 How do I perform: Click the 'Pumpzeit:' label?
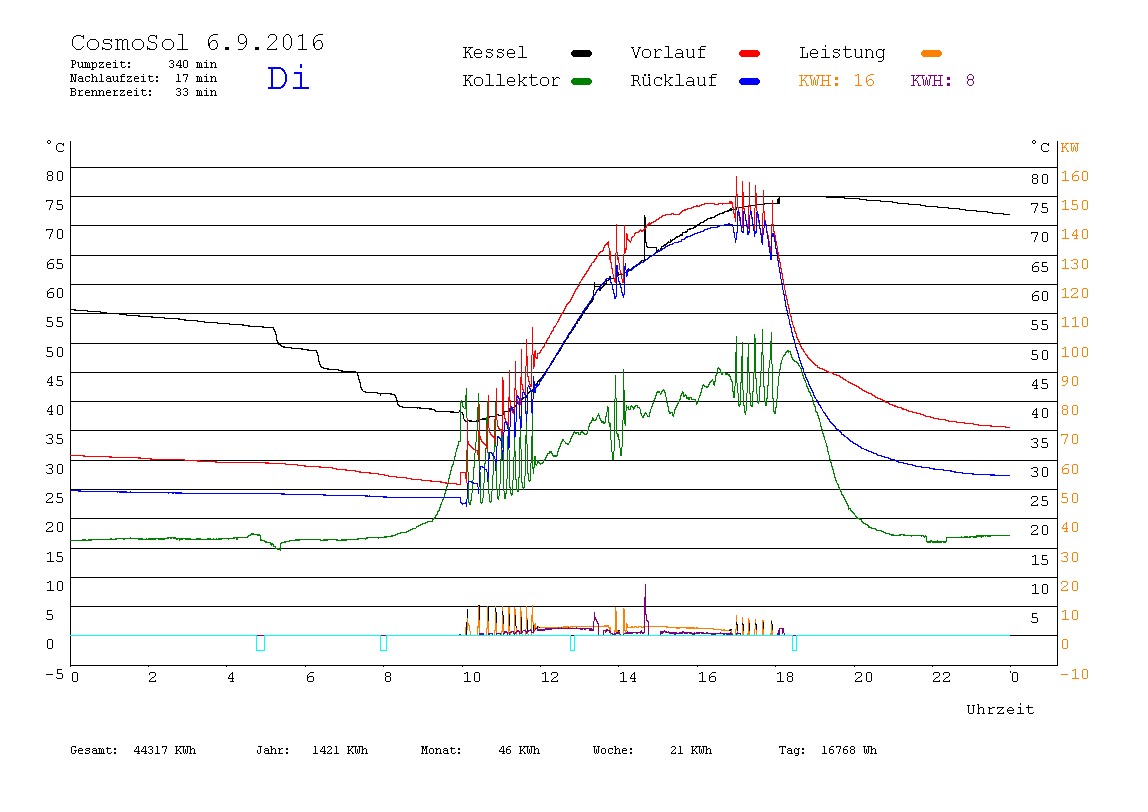100,64
